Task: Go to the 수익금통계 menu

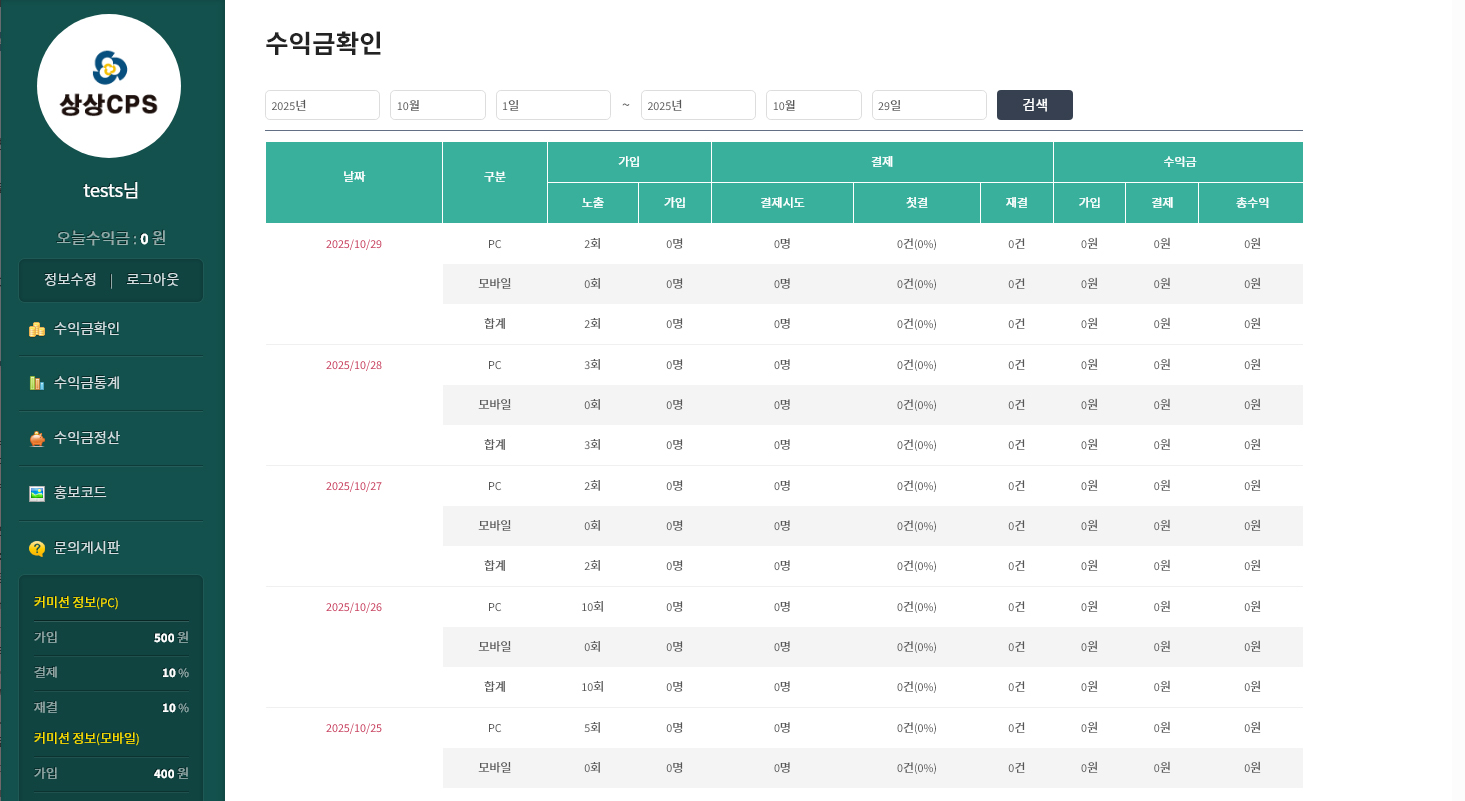Action: click(87, 383)
